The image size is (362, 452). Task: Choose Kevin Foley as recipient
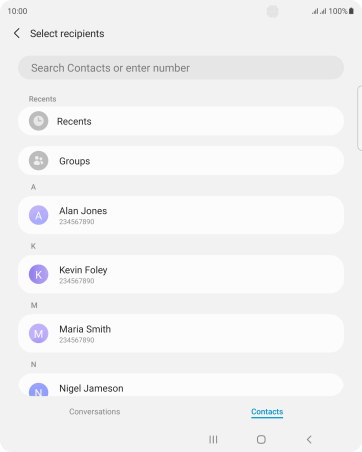point(181,274)
